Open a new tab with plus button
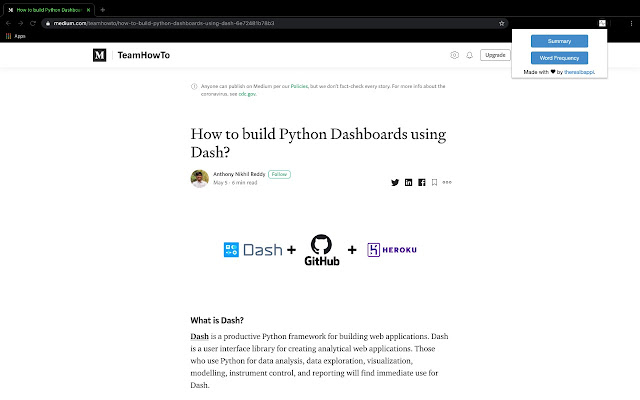This screenshot has width=640, height=400. coord(102,10)
